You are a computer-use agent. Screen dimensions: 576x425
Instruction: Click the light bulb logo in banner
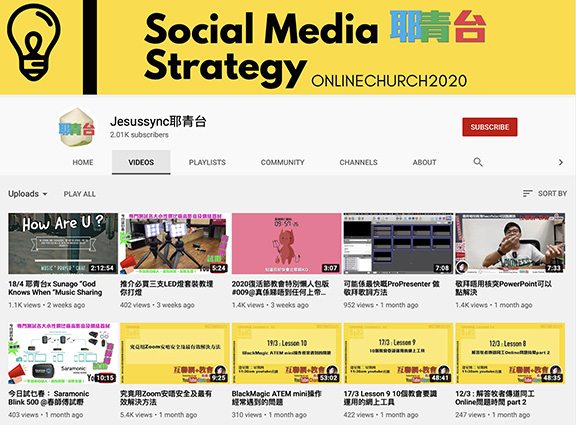(x=34, y=42)
